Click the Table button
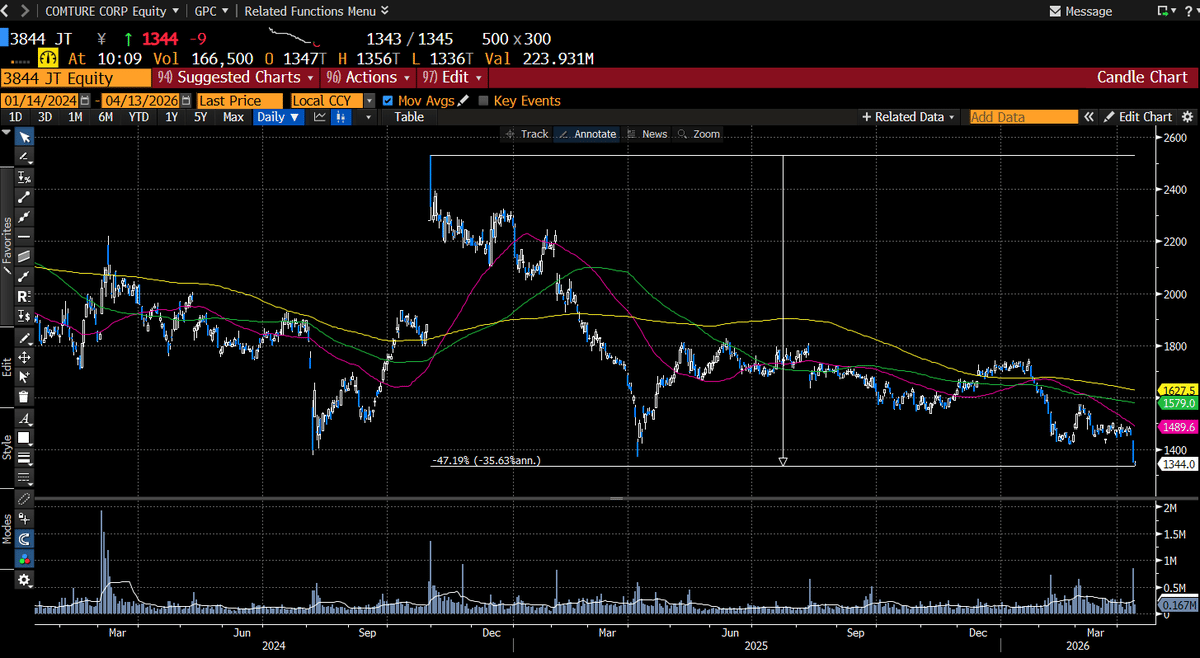This screenshot has height=658, width=1200. click(x=407, y=117)
